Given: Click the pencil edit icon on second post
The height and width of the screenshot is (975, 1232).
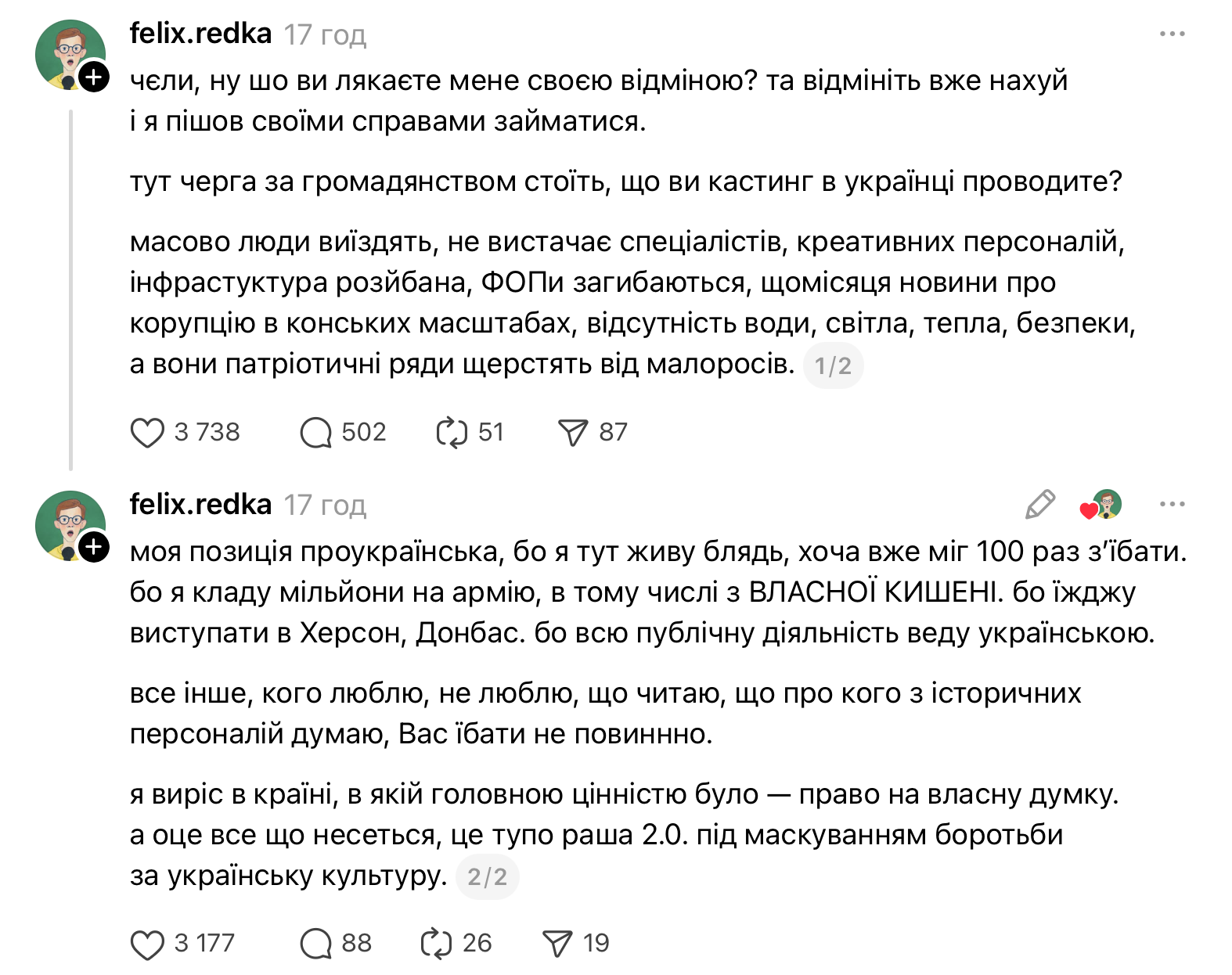Looking at the screenshot, I should tap(1040, 505).
